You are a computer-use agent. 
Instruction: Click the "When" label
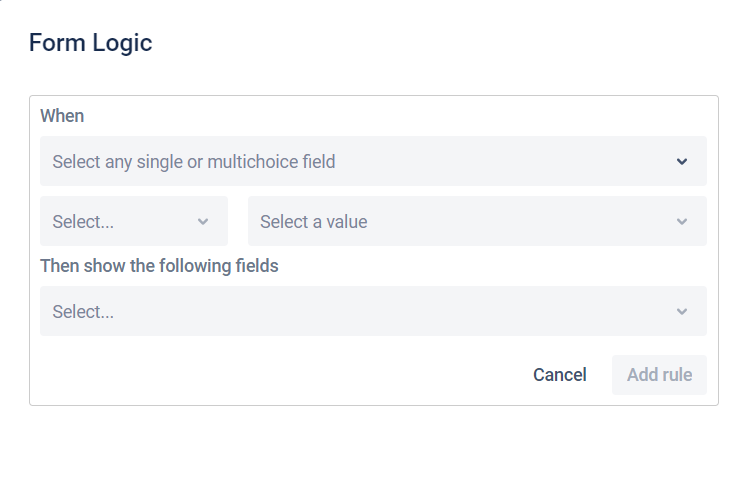[62, 116]
